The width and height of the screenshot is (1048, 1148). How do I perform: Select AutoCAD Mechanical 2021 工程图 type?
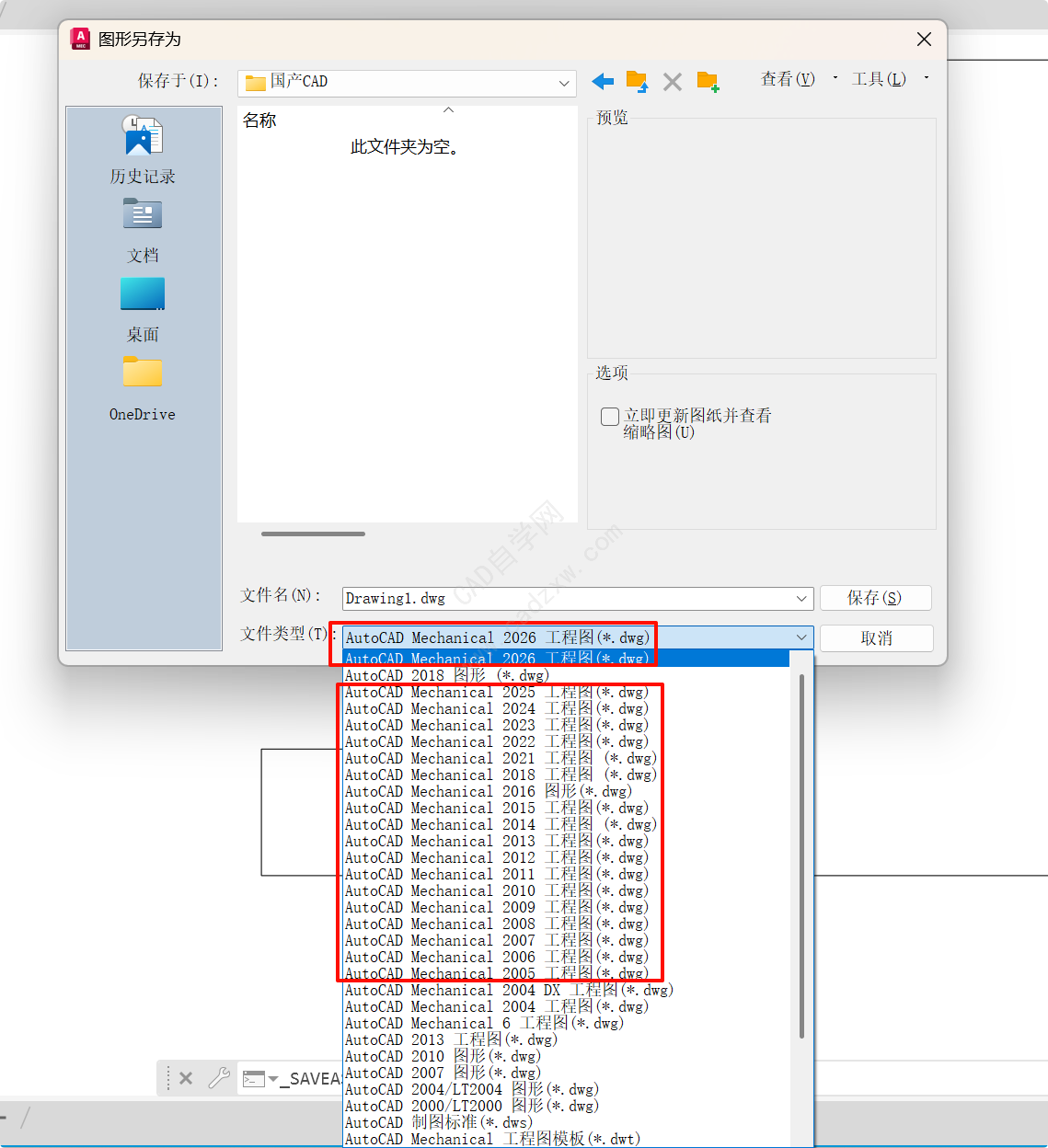tap(566, 758)
